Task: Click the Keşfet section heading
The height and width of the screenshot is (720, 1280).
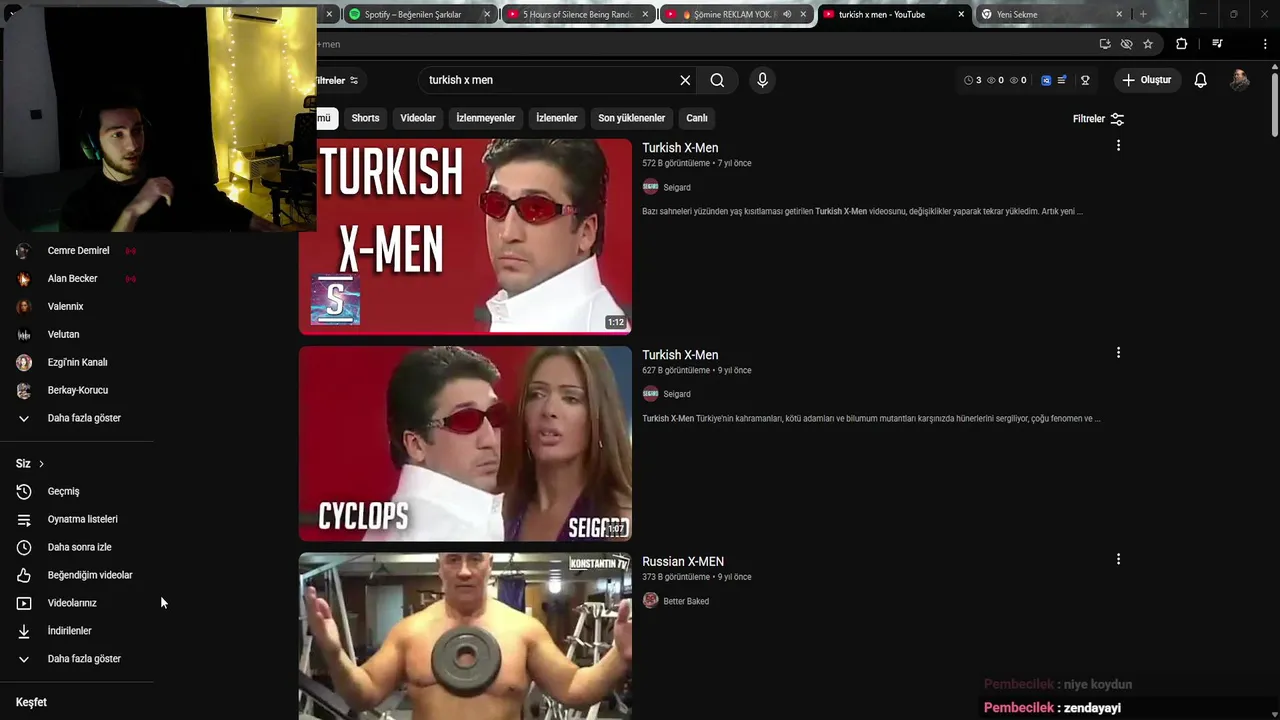Action: point(31,703)
